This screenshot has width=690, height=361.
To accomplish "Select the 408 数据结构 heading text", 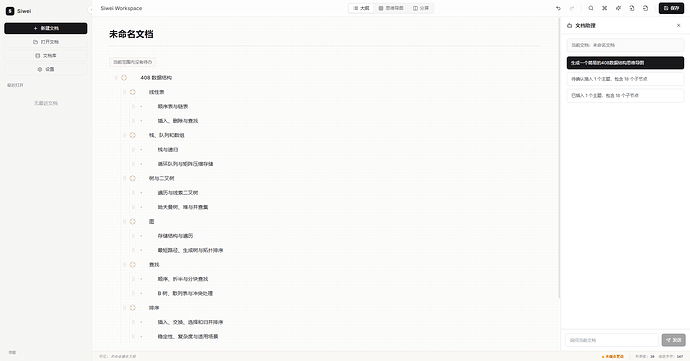I will (x=156, y=77).
